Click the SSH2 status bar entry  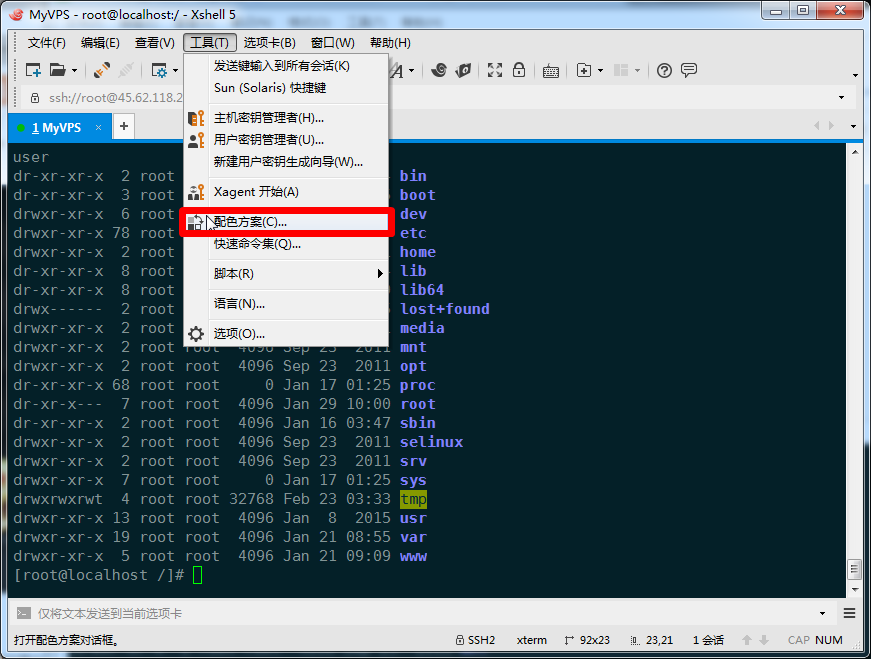[475, 640]
